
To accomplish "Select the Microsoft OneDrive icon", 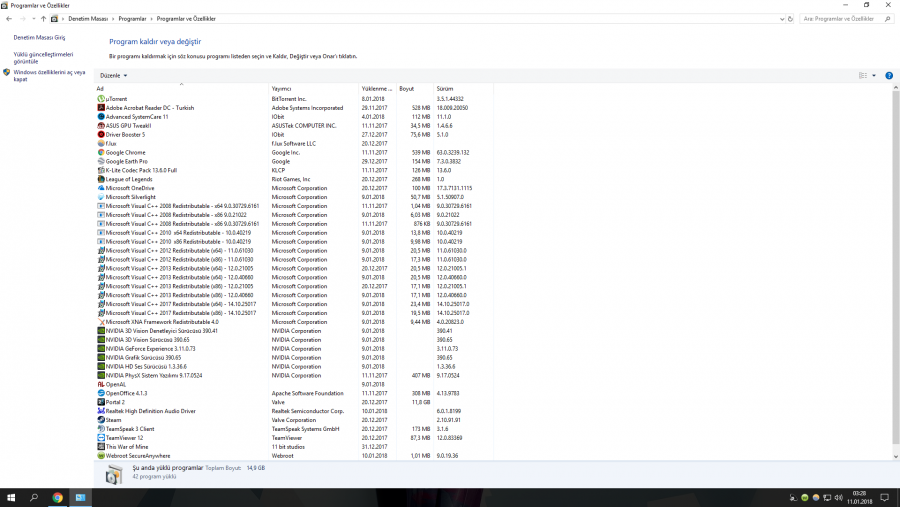I will (101, 188).
